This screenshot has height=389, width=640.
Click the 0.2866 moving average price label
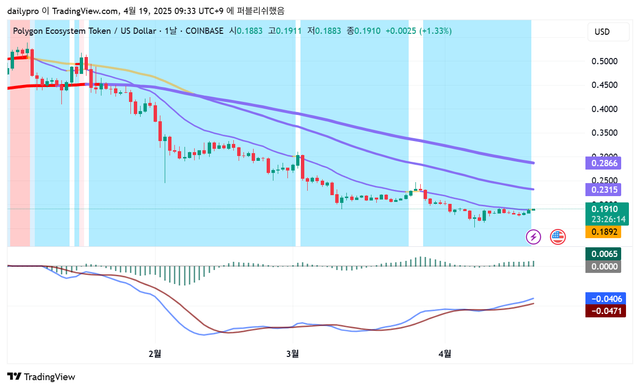click(603, 163)
